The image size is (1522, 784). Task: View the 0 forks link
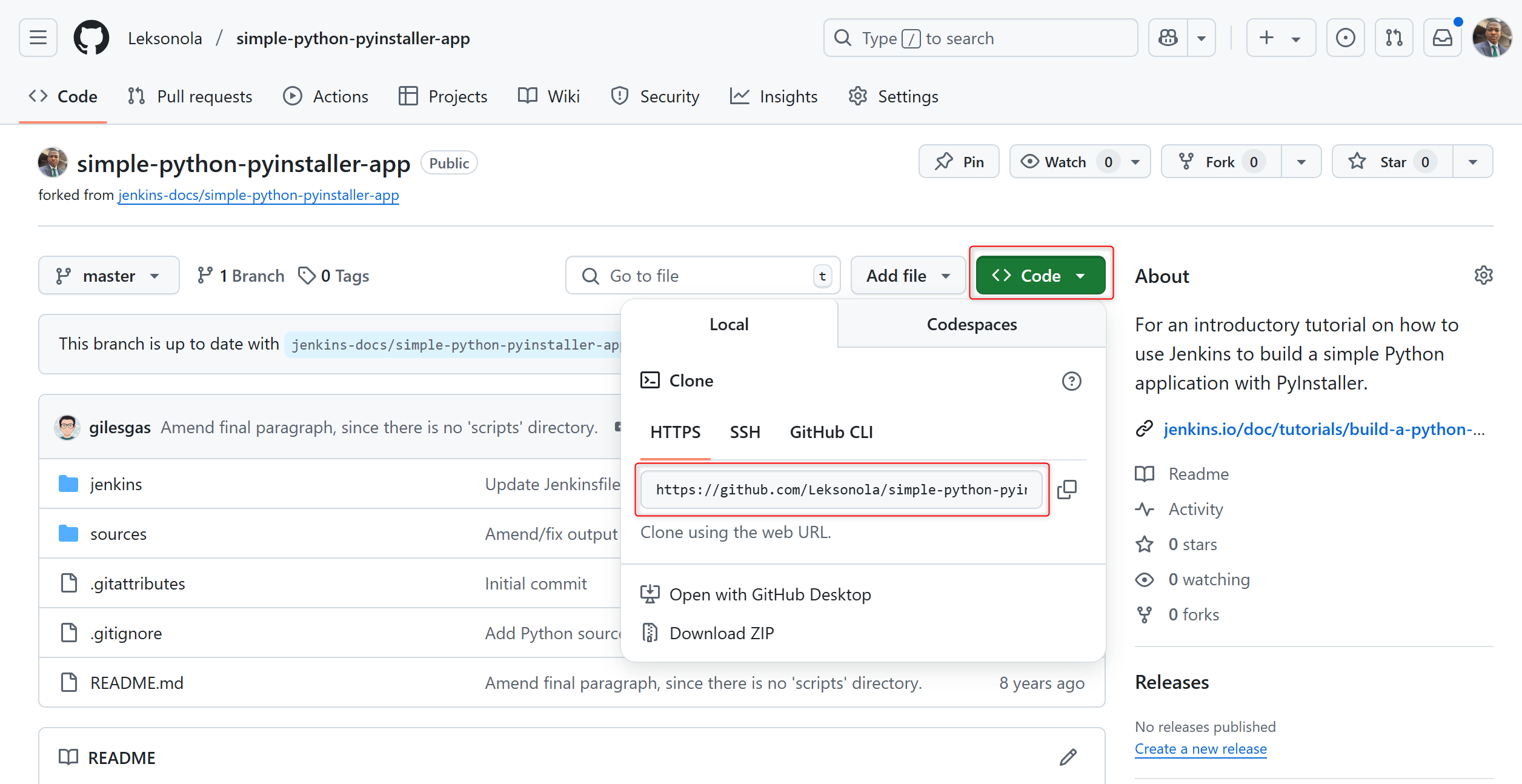(x=1177, y=614)
